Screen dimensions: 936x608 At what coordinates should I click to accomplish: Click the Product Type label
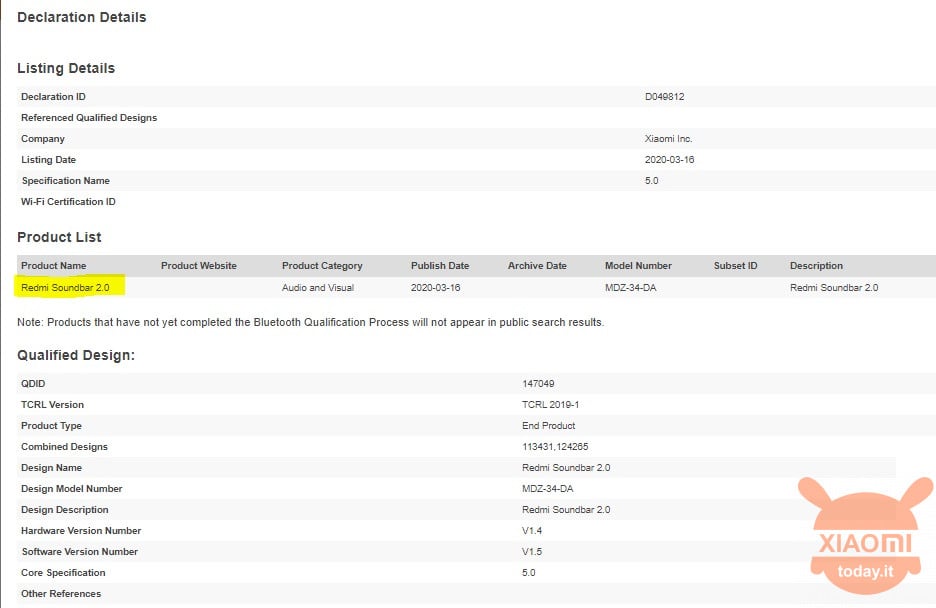coord(51,425)
